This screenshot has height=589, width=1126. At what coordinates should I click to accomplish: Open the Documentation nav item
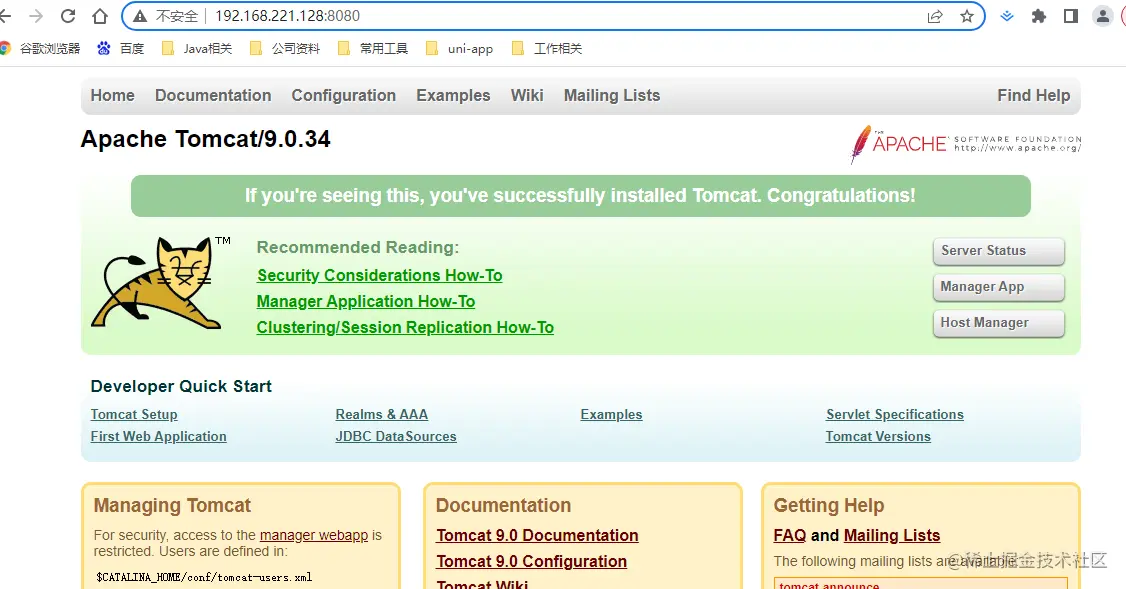pyautogui.click(x=213, y=96)
